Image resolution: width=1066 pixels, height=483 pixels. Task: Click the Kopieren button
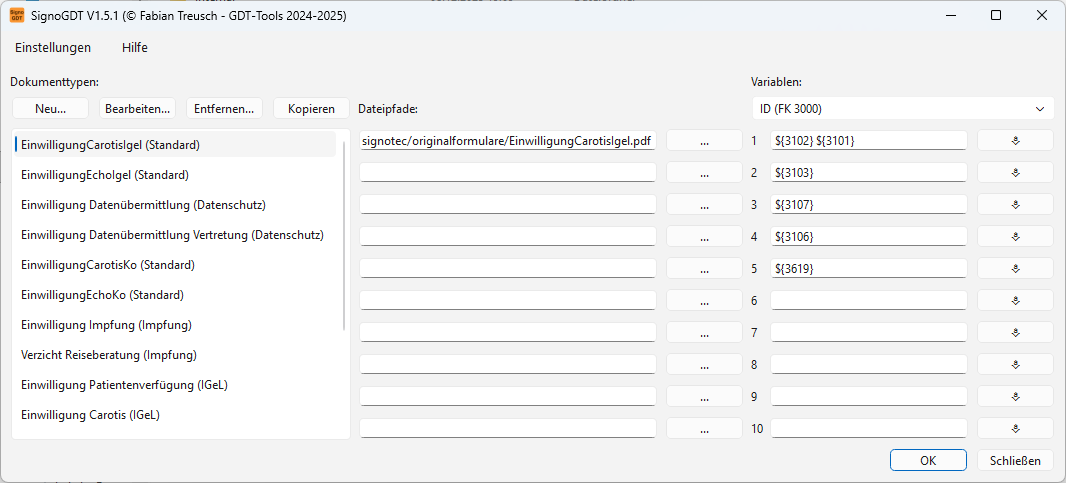(x=311, y=108)
